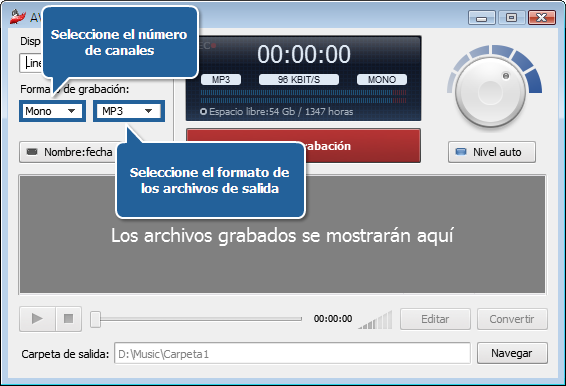Click the Editar button
This screenshot has width=566, height=386.
[x=435, y=319]
